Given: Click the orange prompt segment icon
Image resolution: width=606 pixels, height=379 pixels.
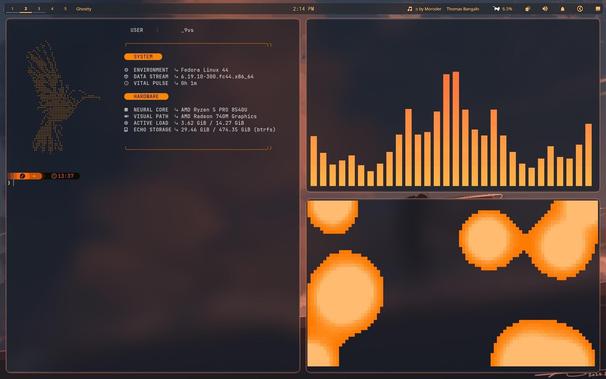Looking at the screenshot, I should [22, 176].
